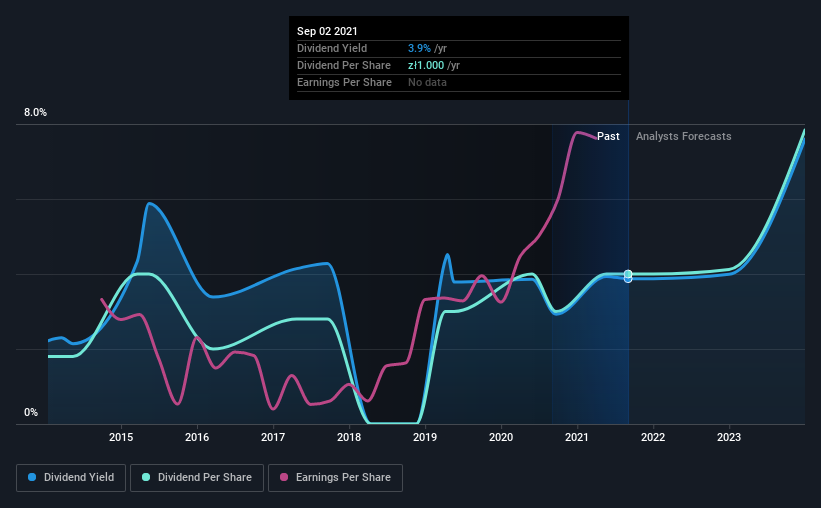Screen dimensions: 821x508
Task: Click the Analysts Forecasts section label
Action: tap(683, 136)
